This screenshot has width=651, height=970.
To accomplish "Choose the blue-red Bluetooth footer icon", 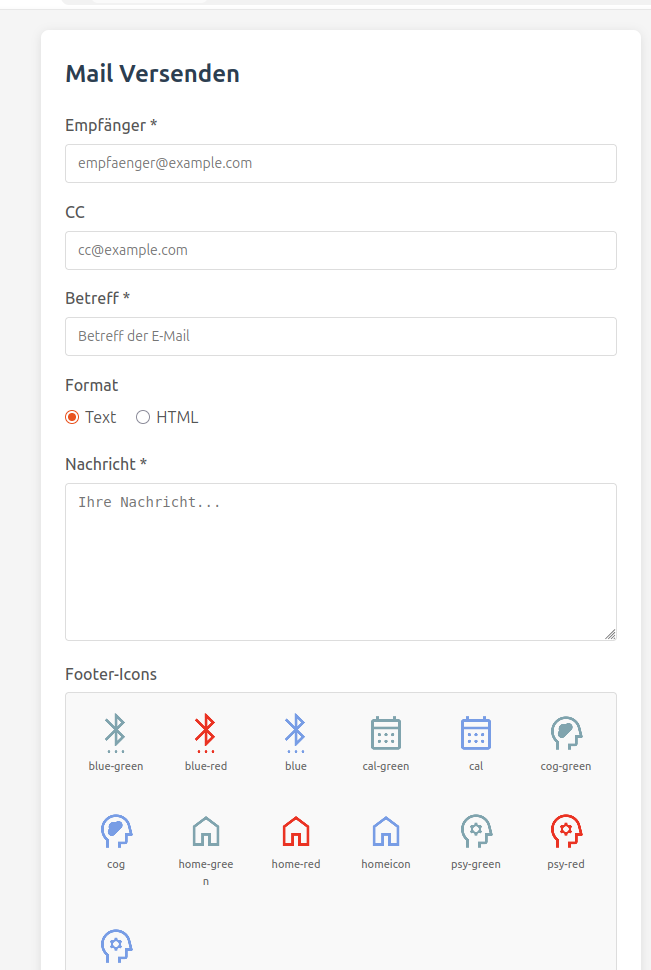I will [206, 733].
